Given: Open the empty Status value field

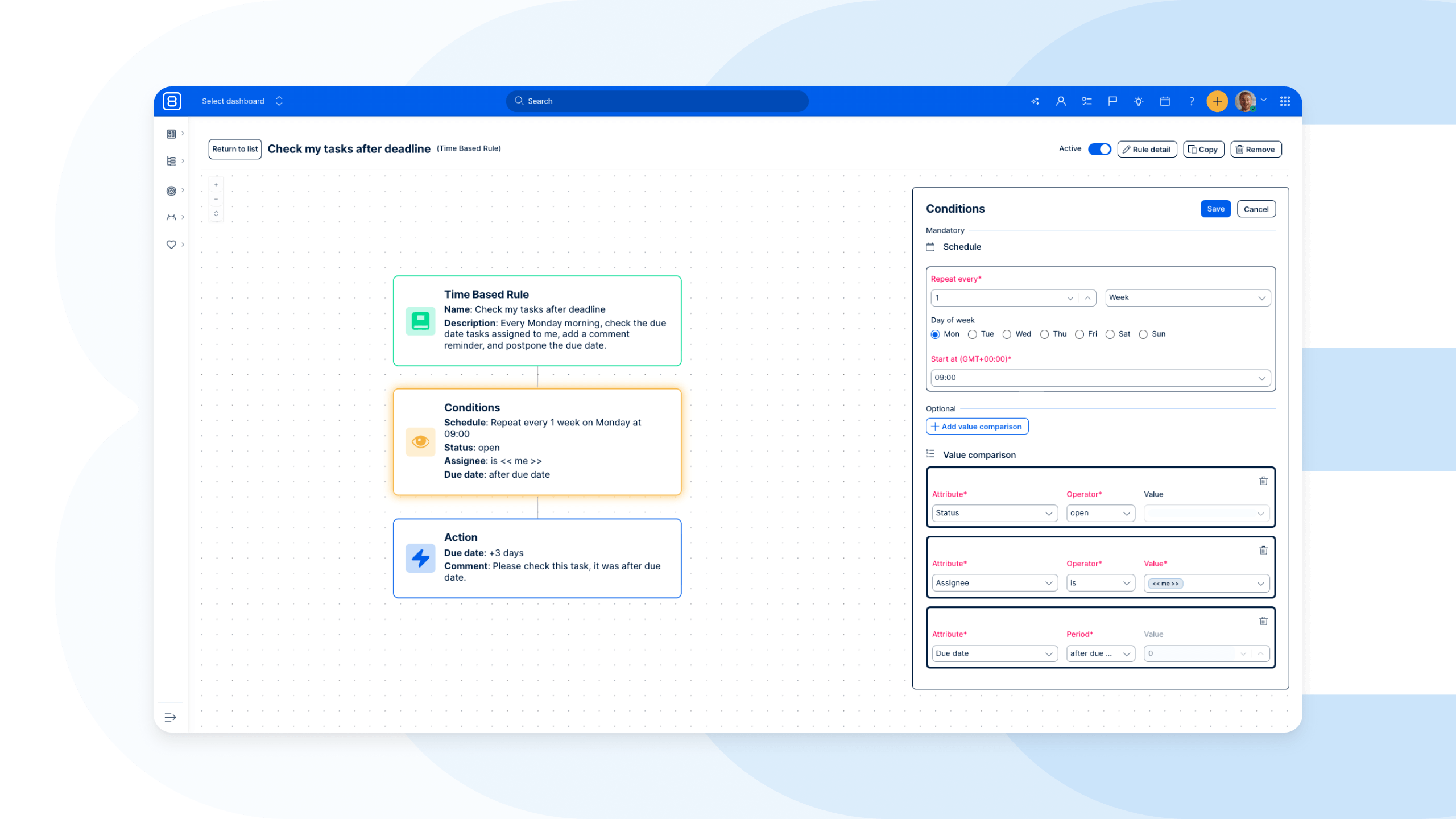Looking at the screenshot, I should point(1206,513).
